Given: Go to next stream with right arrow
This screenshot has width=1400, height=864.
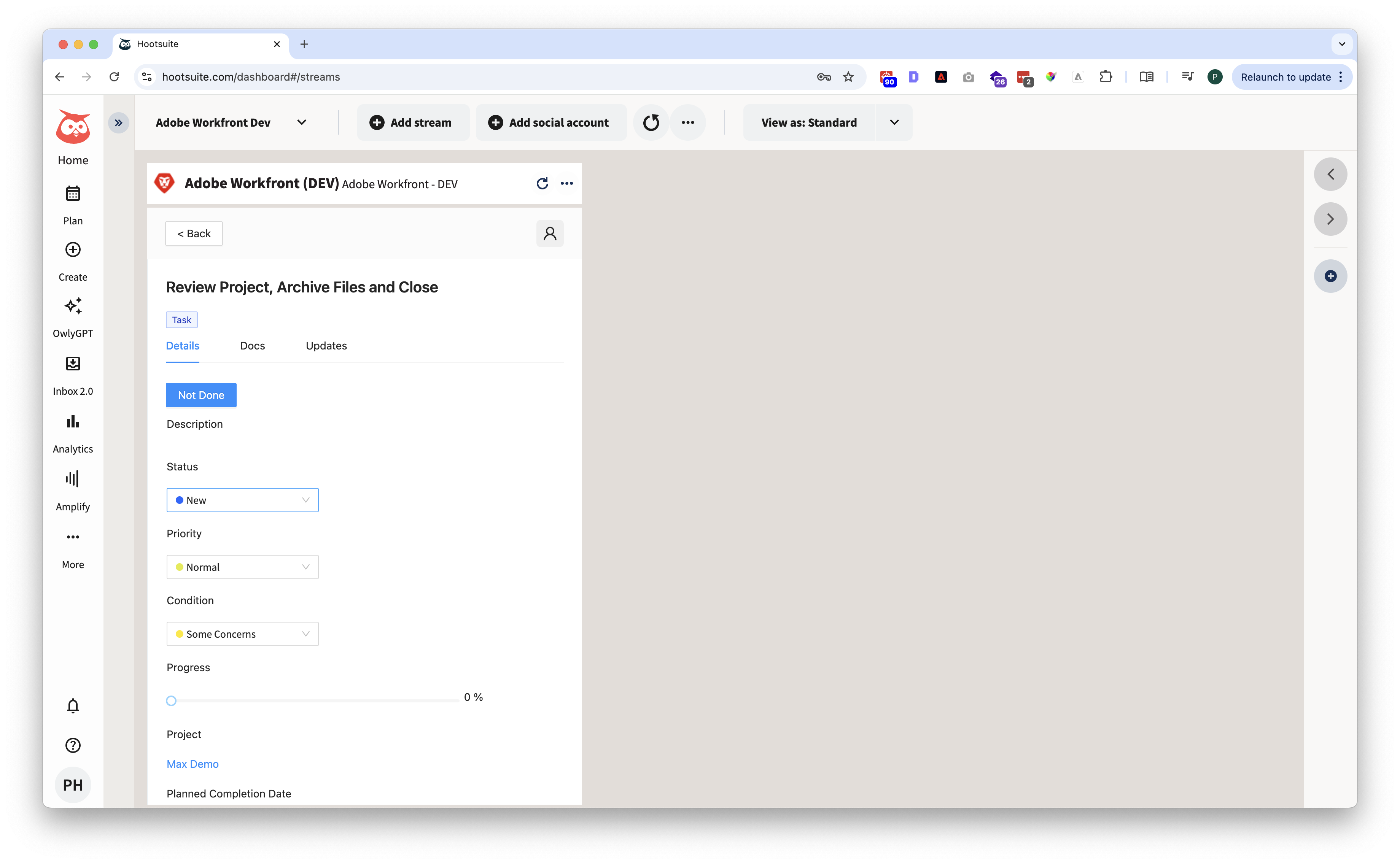Looking at the screenshot, I should 1331,219.
